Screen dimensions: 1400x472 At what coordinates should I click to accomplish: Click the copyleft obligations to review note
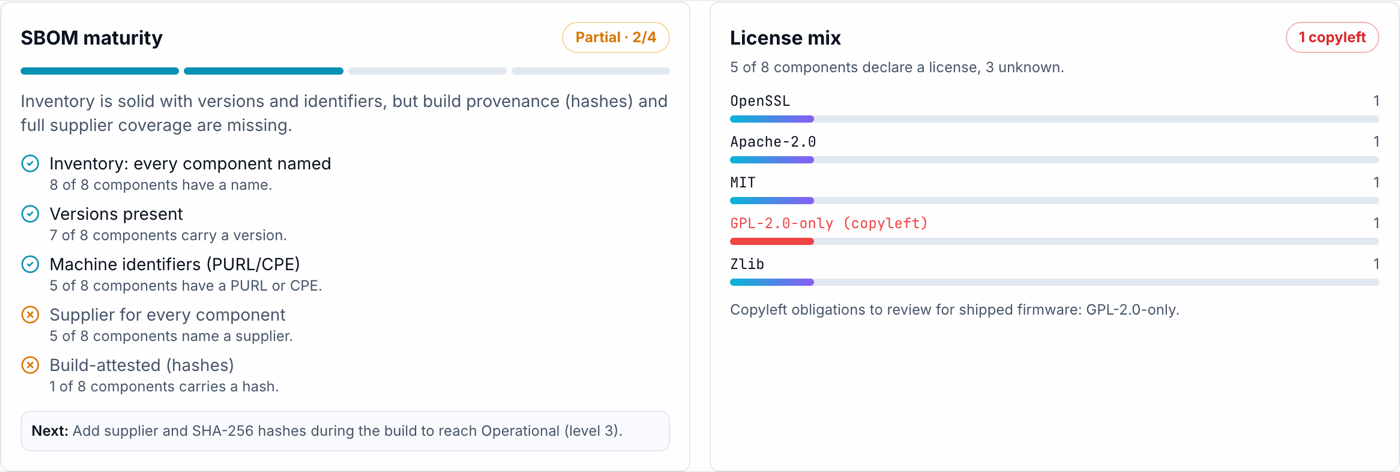pyautogui.click(x=955, y=310)
